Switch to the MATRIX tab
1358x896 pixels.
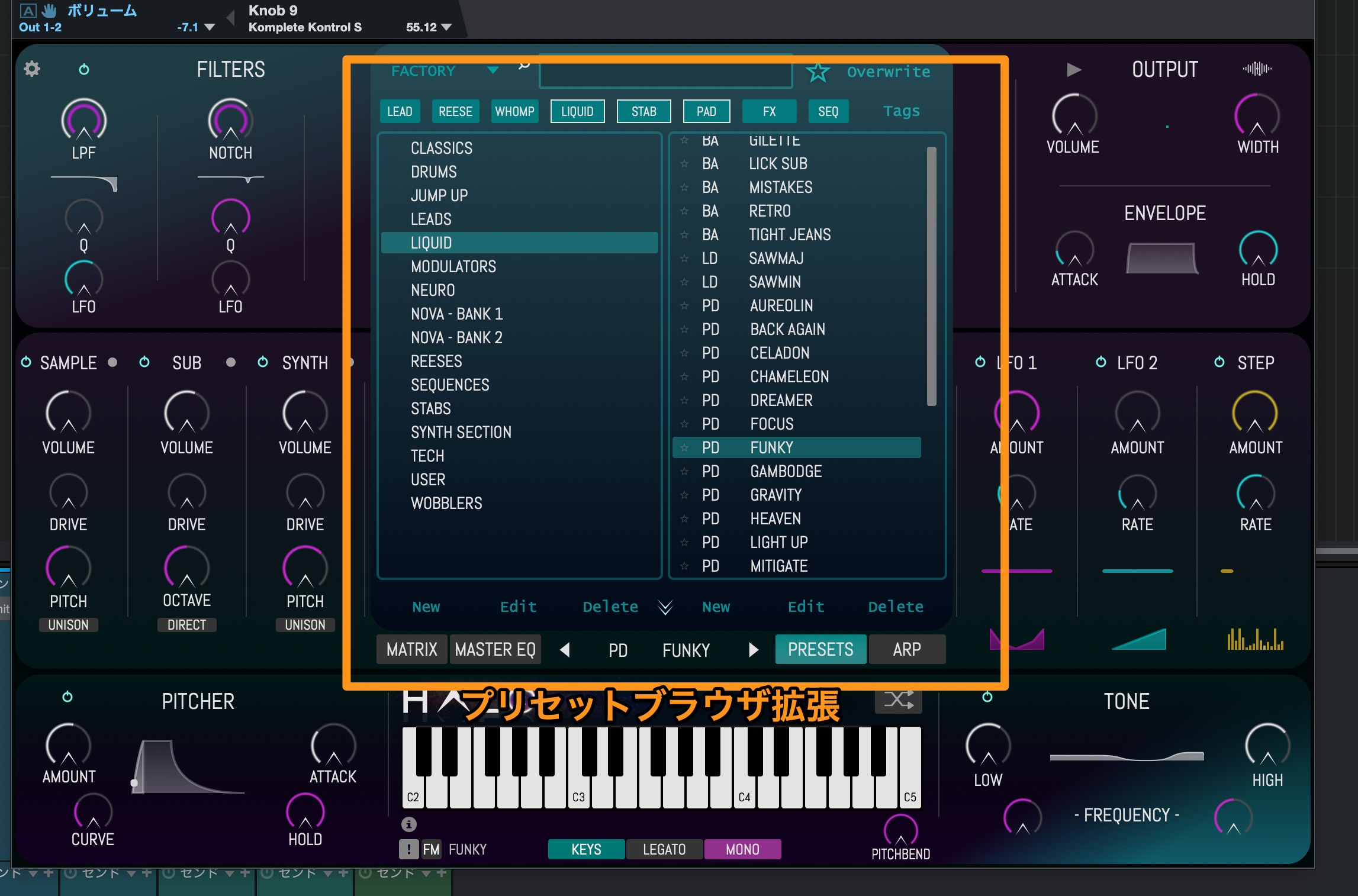[x=411, y=649]
